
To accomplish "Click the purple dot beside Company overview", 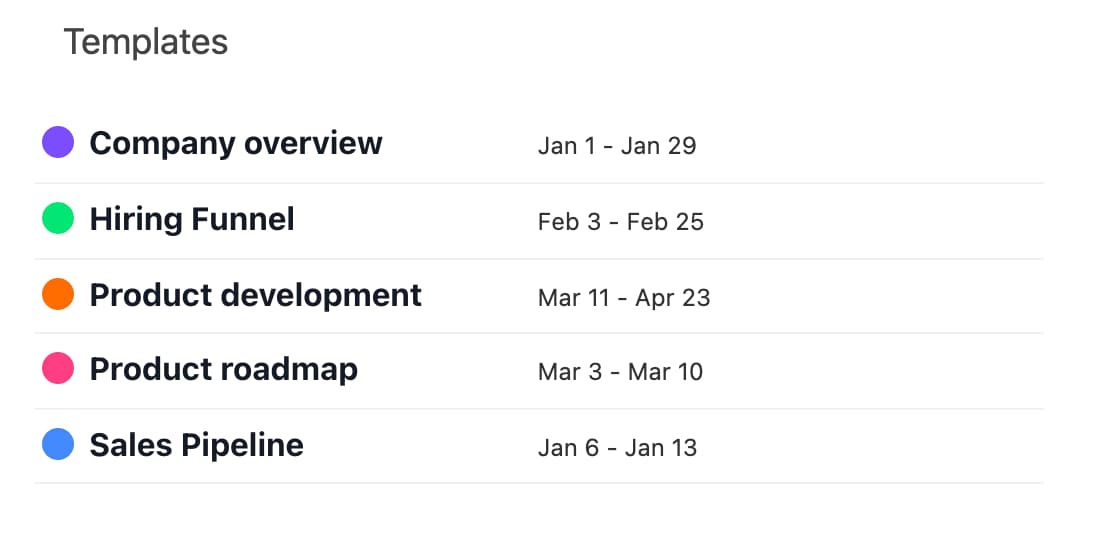I will (58, 142).
